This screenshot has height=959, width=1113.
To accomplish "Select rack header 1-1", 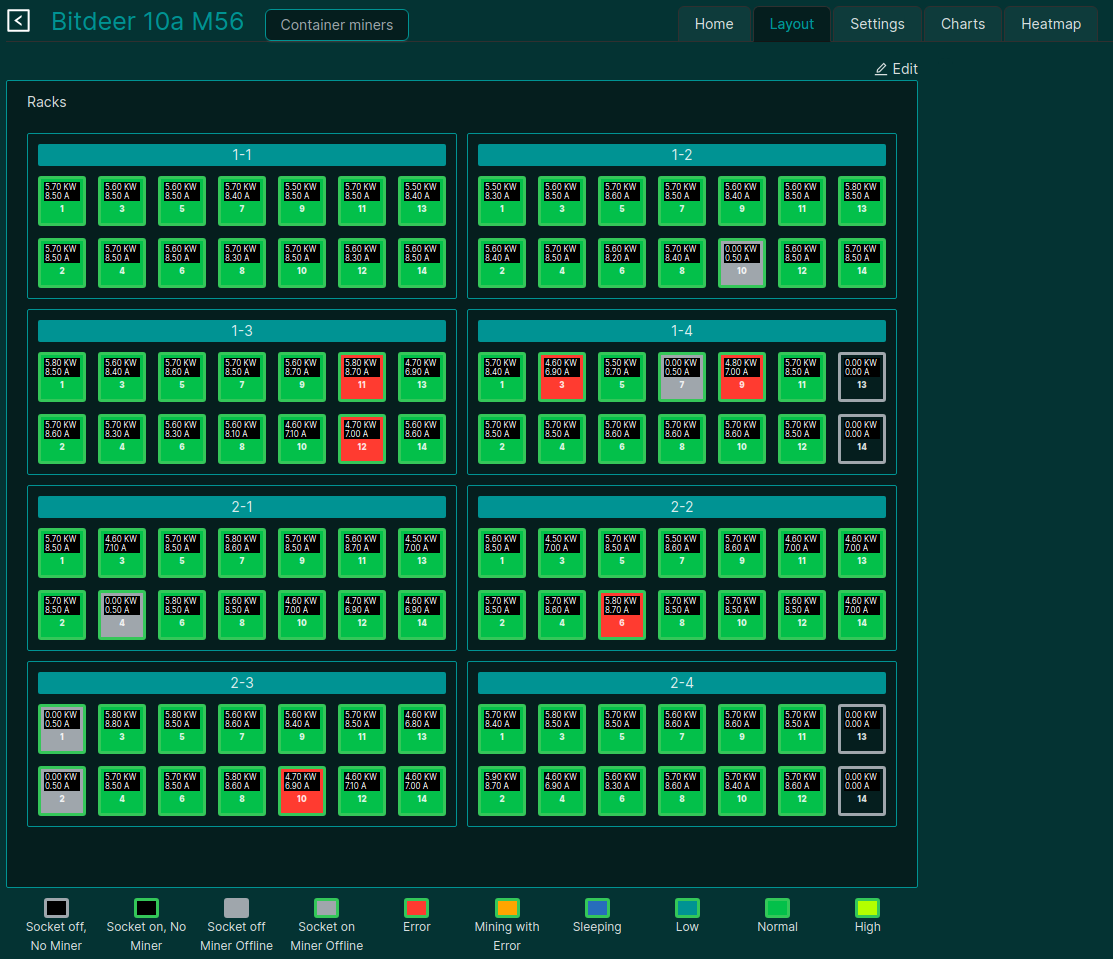I will click(x=242, y=155).
